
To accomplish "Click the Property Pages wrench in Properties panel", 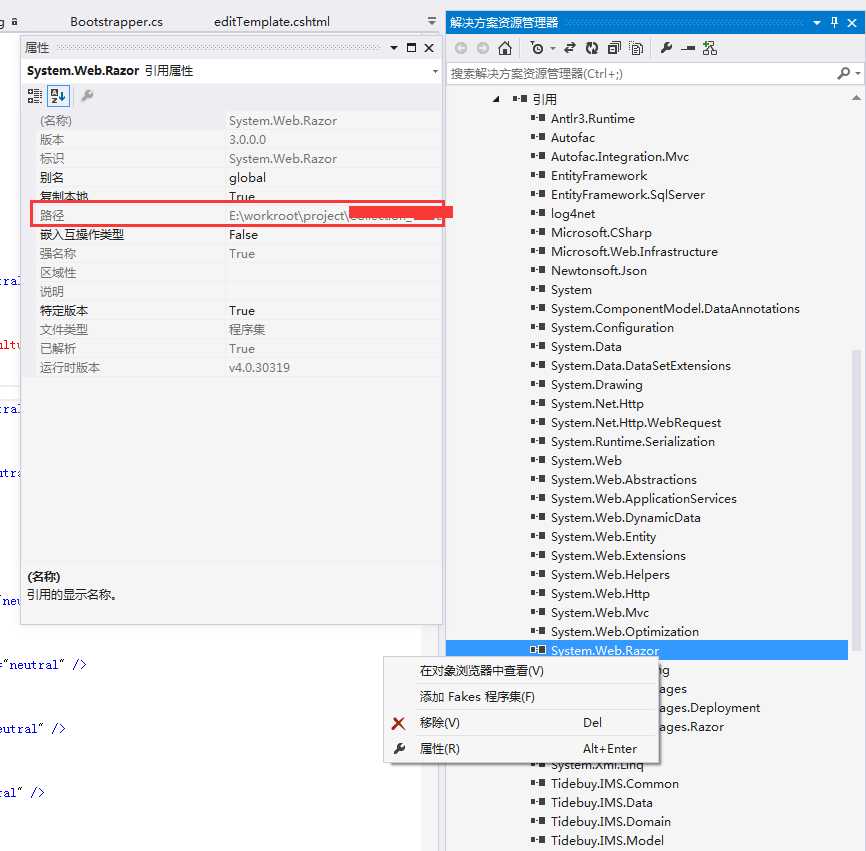I will point(87,96).
